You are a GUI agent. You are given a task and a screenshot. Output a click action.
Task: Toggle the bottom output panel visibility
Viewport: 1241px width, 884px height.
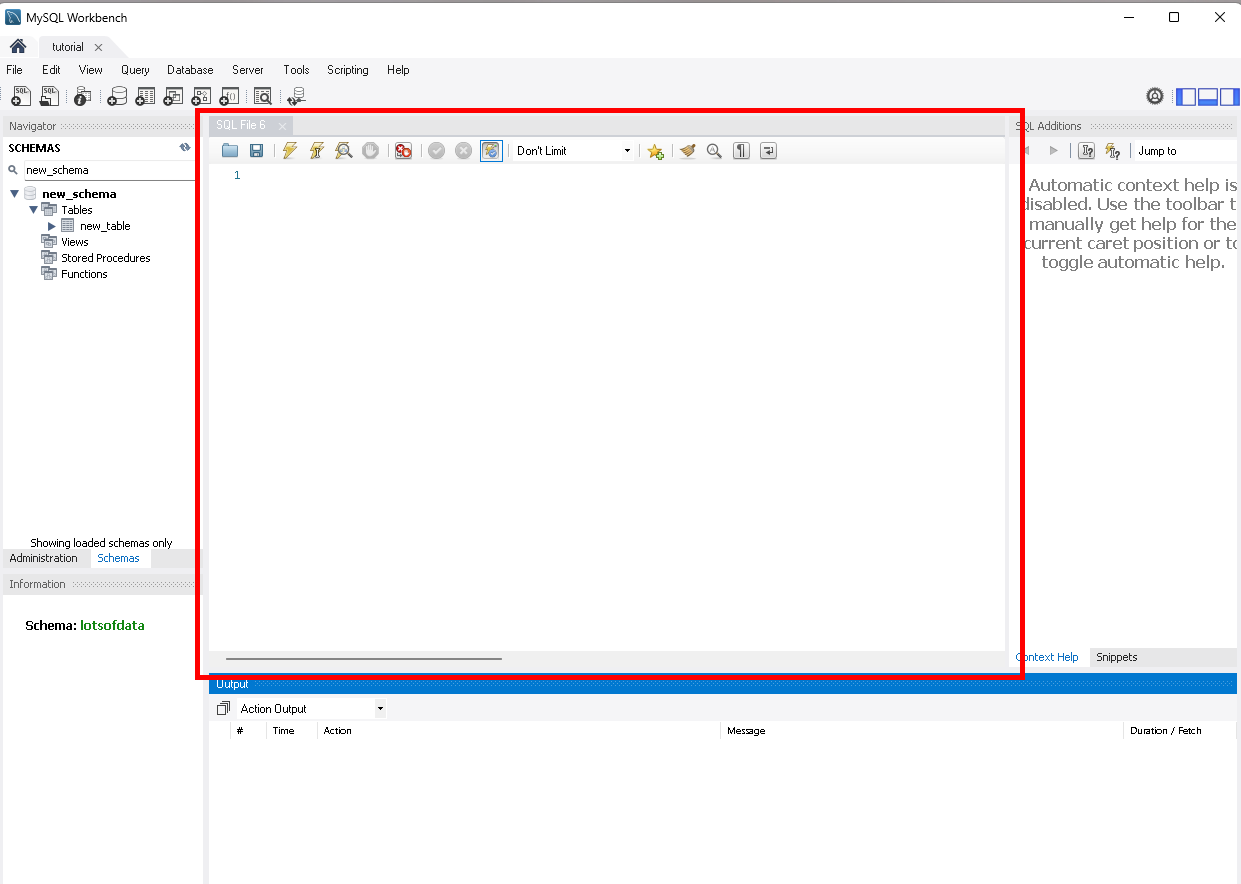(x=1207, y=96)
